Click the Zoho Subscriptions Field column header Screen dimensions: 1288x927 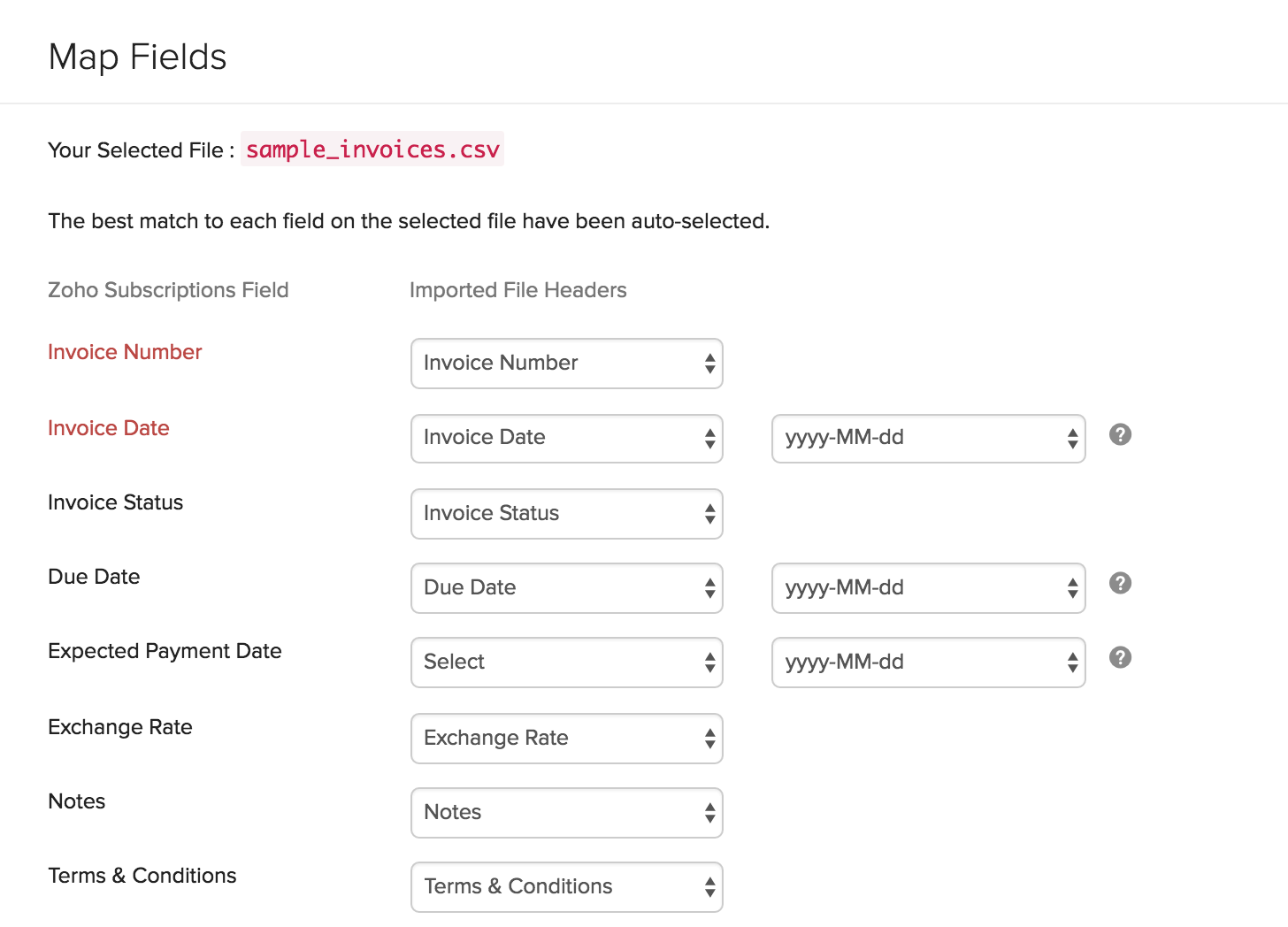(168, 290)
